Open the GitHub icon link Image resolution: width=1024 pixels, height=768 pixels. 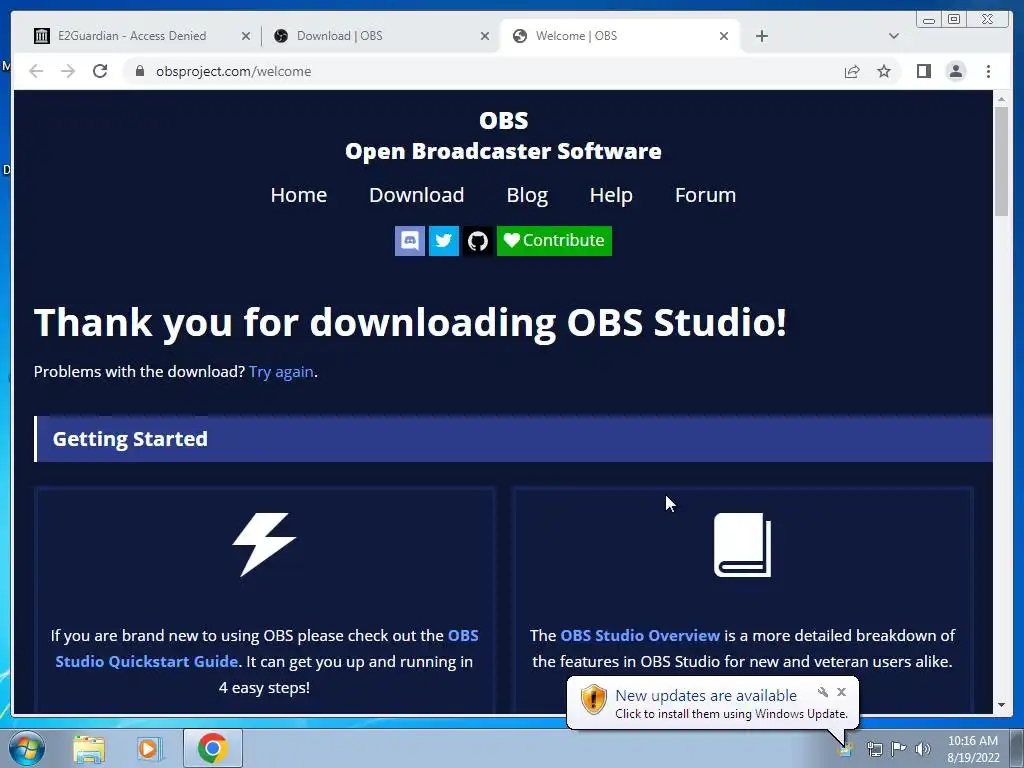pos(477,241)
